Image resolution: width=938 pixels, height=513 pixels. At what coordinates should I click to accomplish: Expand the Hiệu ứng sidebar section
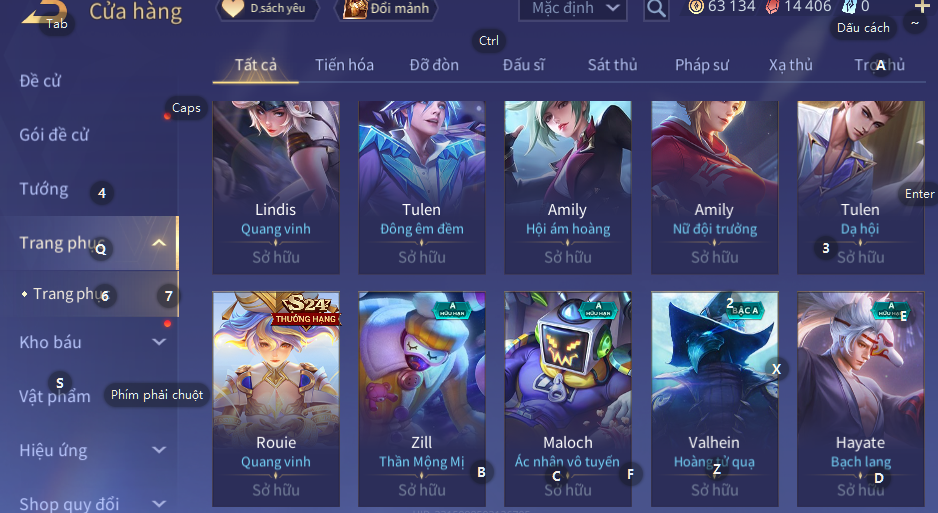coord(159,450)
